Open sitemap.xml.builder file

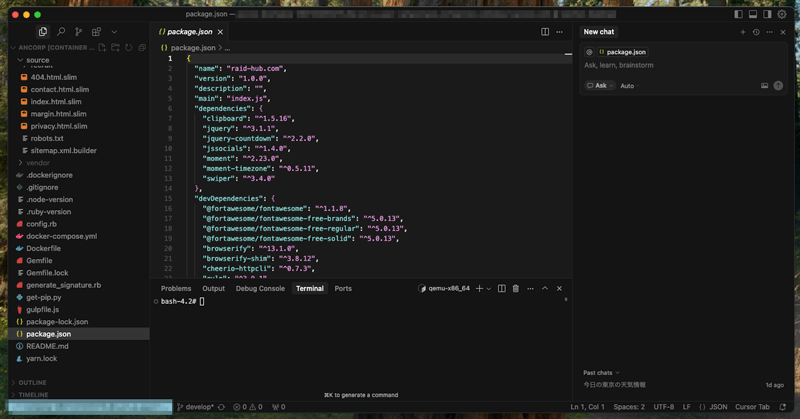[x=63, y=151]
